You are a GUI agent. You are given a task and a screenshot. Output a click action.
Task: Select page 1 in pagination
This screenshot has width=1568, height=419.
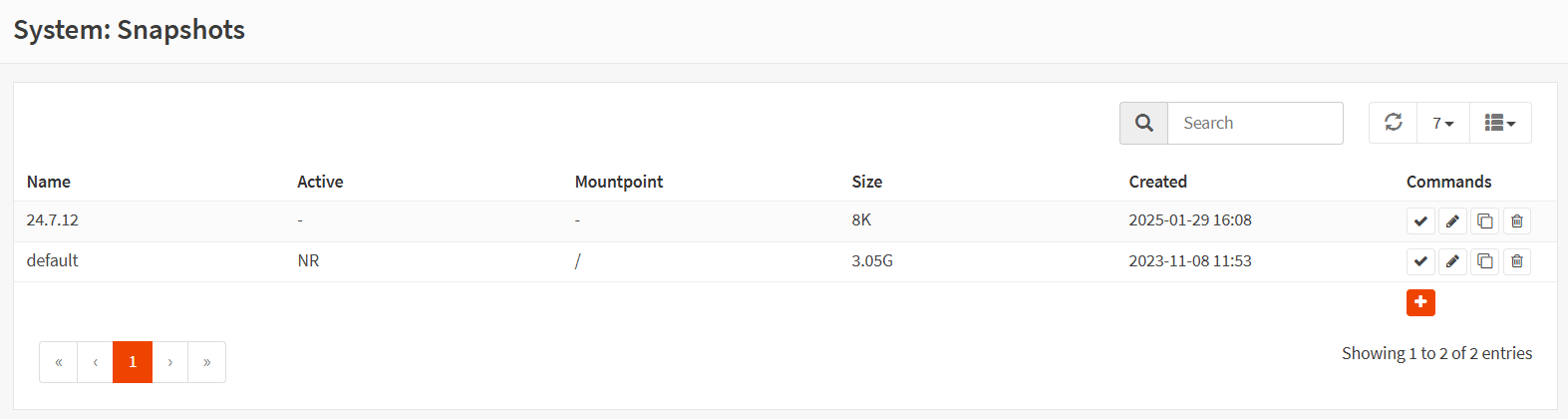click(133, 362)
